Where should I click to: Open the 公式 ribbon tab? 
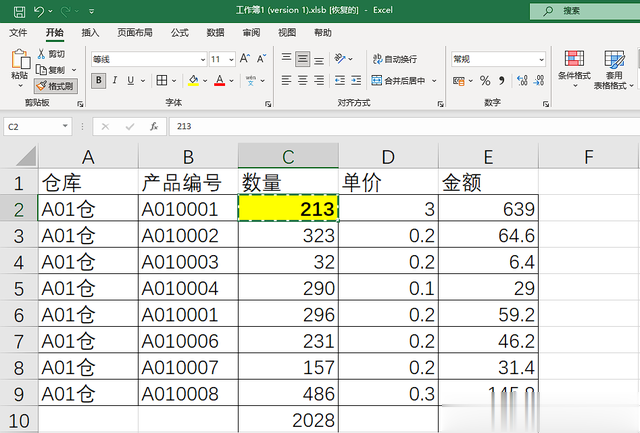pyautogui.click(x=180, y=33)
